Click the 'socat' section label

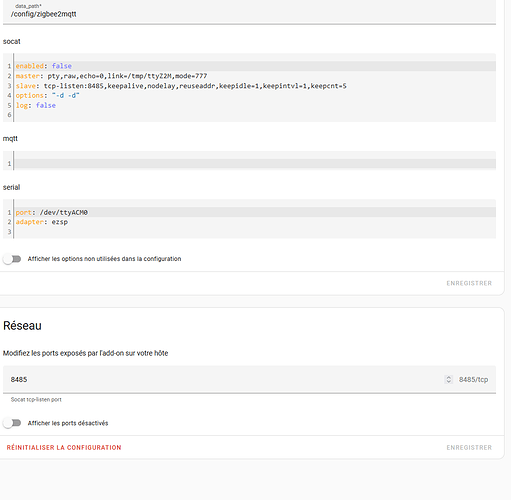point(12,42)
